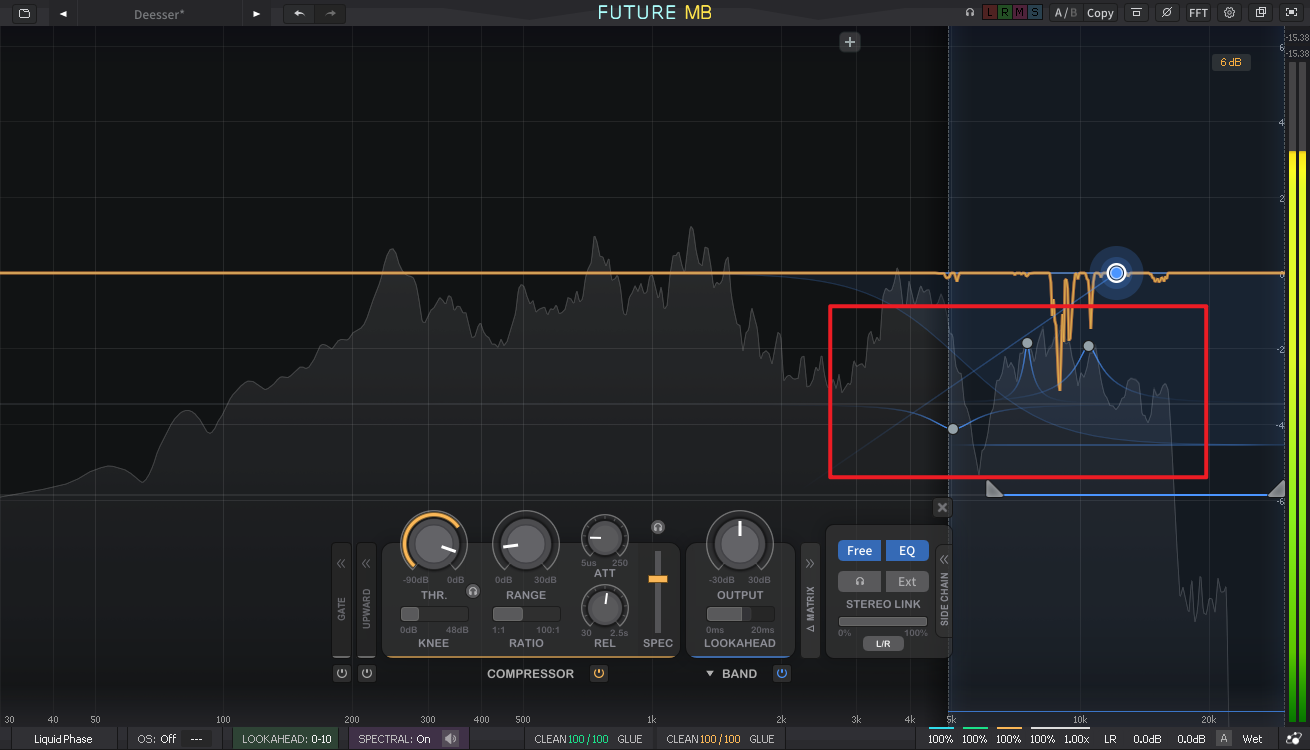This screenshot has width=1310, height=750.
Task: Click the phase invert icon
Action: coord(1166,13)
